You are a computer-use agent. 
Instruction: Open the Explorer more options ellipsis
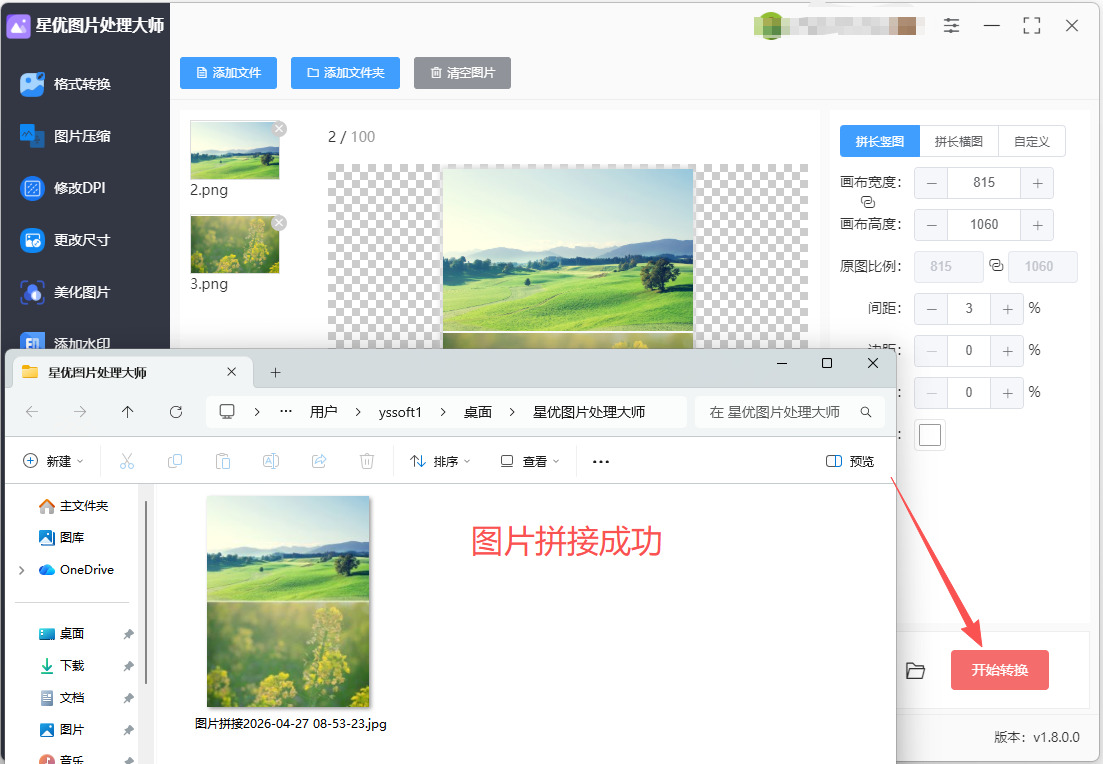[601, 461]
